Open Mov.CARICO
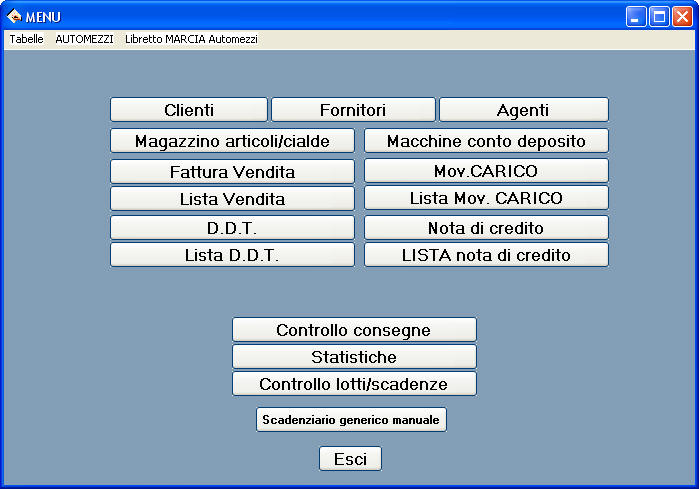The image size is (699, 489). [486, 171]
